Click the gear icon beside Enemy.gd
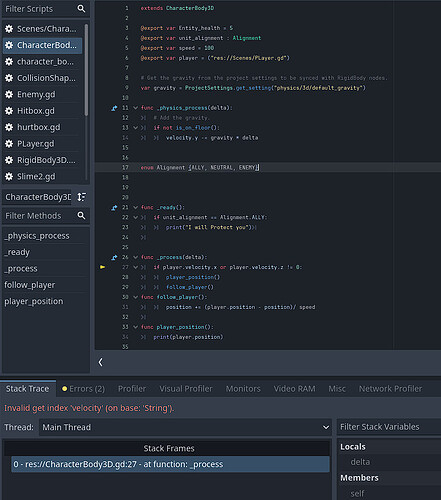 (9, 94)
